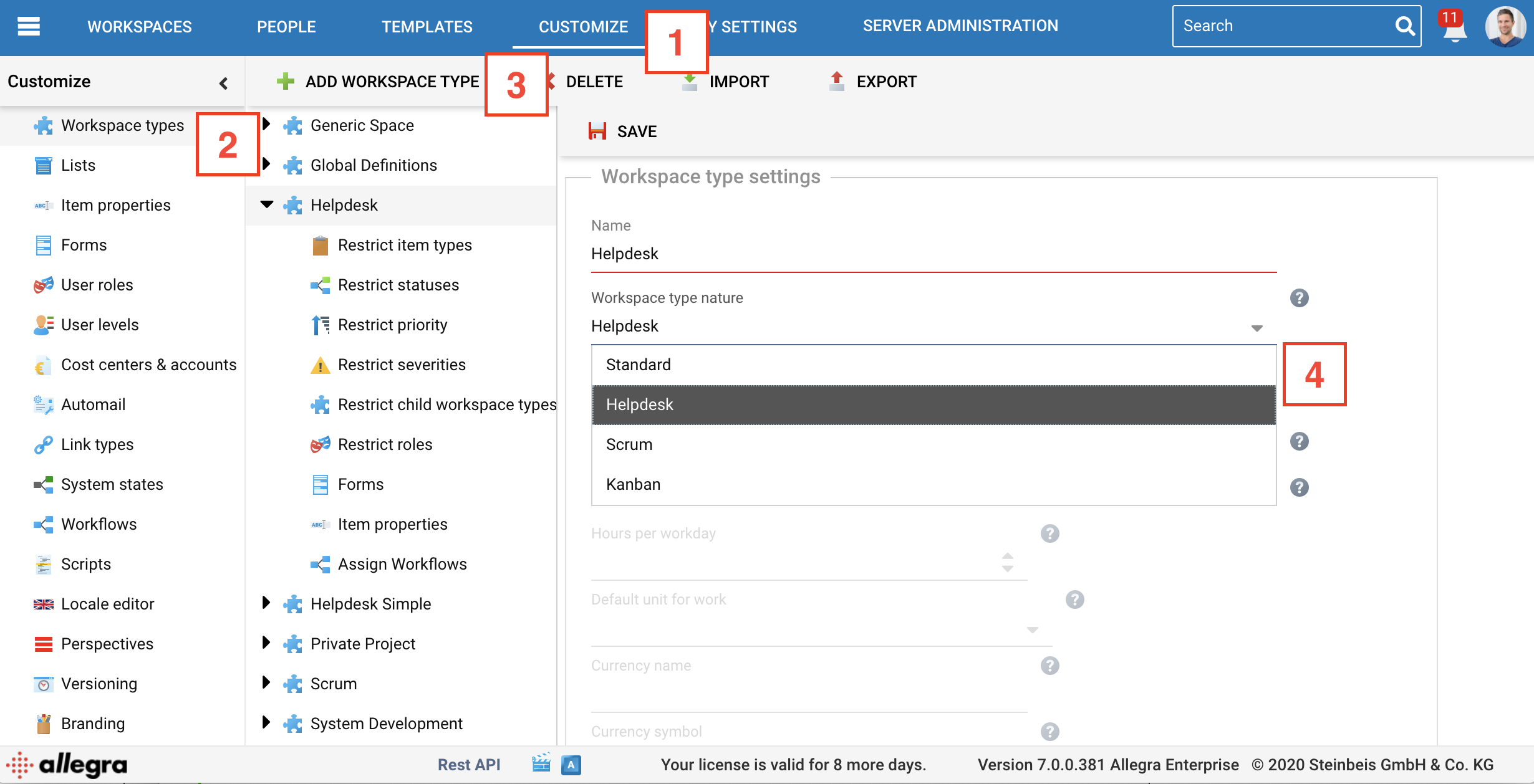Viewport: 1534px width, 784px height.
Task: Click the search magnifier icon
Action: click(1404, 26)
